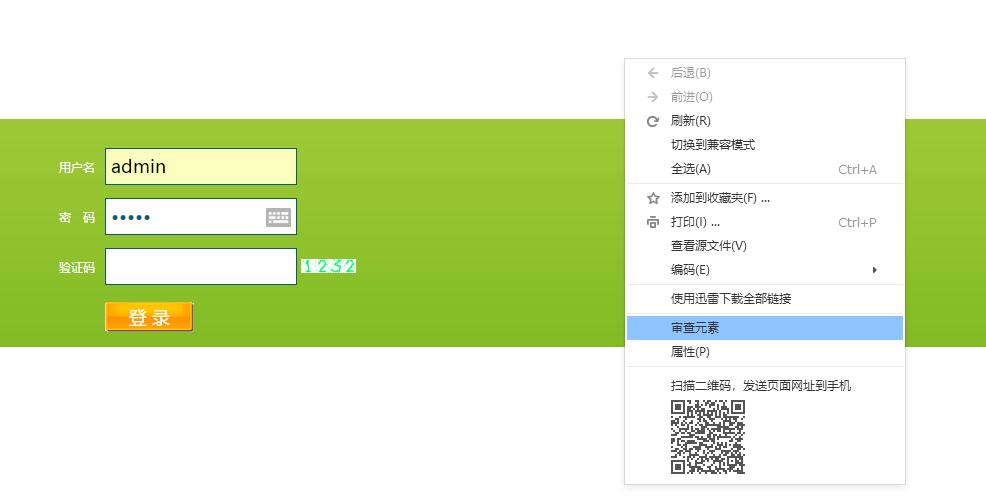Image resolution: width=986 pixels, height=502 pixels.
Task: Focus the 密码 password input field
Action: point(185,217)
